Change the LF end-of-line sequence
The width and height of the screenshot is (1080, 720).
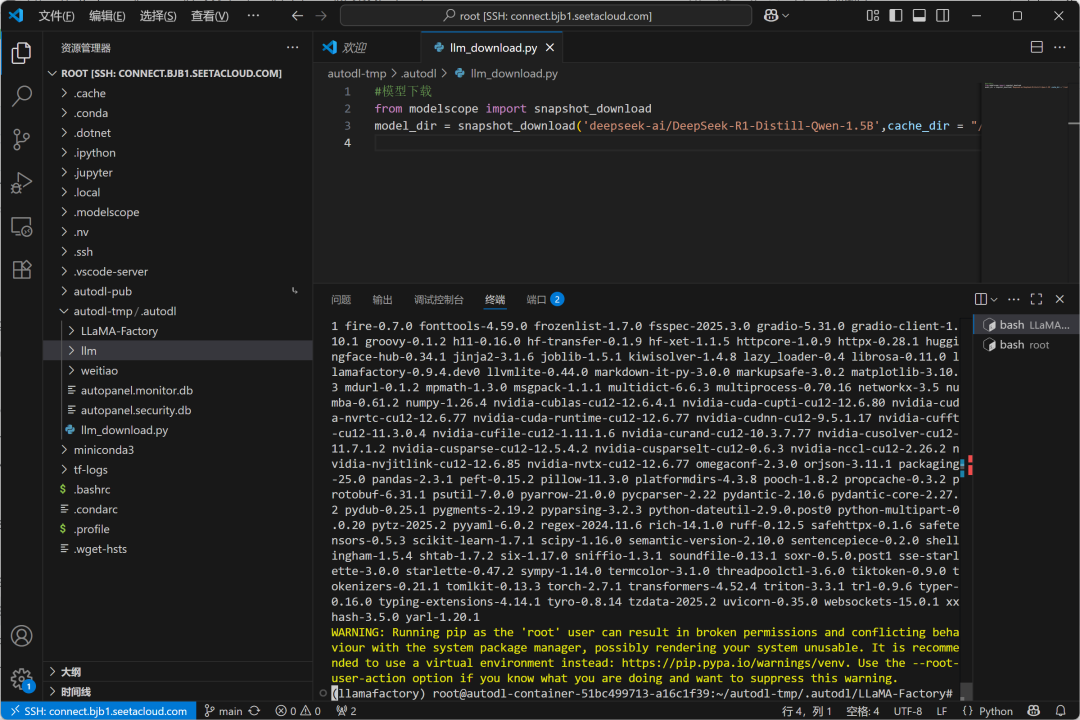(942, 710)
